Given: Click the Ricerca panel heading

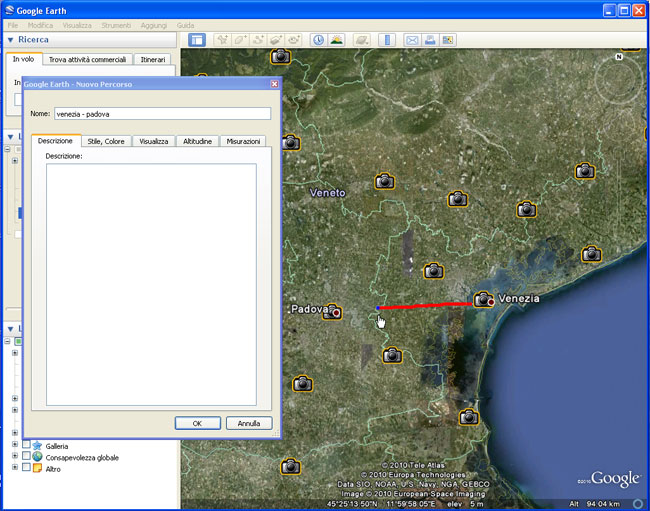Looking at the screenshot, I should [x=33, y=39].
